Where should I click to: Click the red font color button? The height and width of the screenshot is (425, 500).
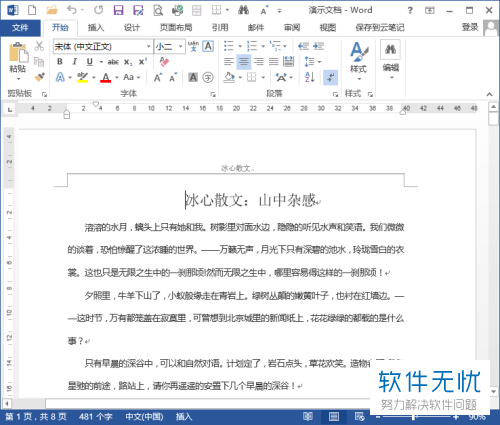point(106,78)
